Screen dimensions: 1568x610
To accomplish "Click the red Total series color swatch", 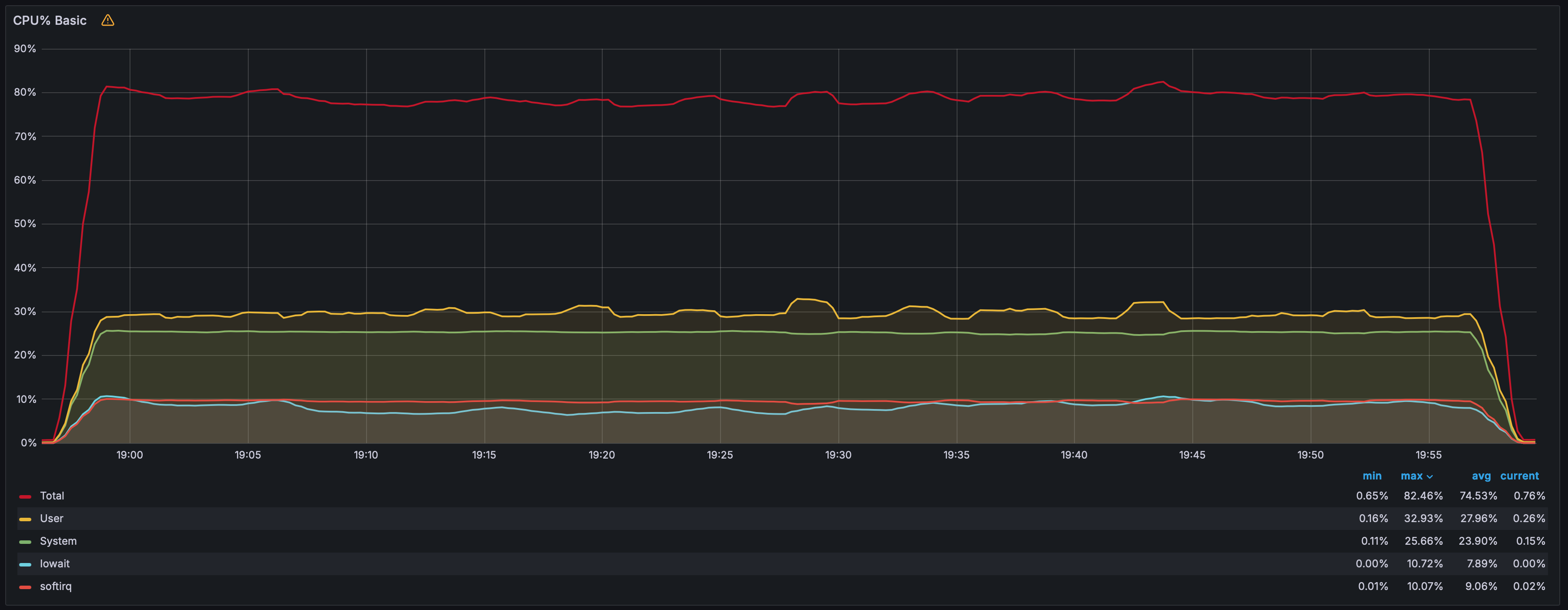I will [25, 497].
